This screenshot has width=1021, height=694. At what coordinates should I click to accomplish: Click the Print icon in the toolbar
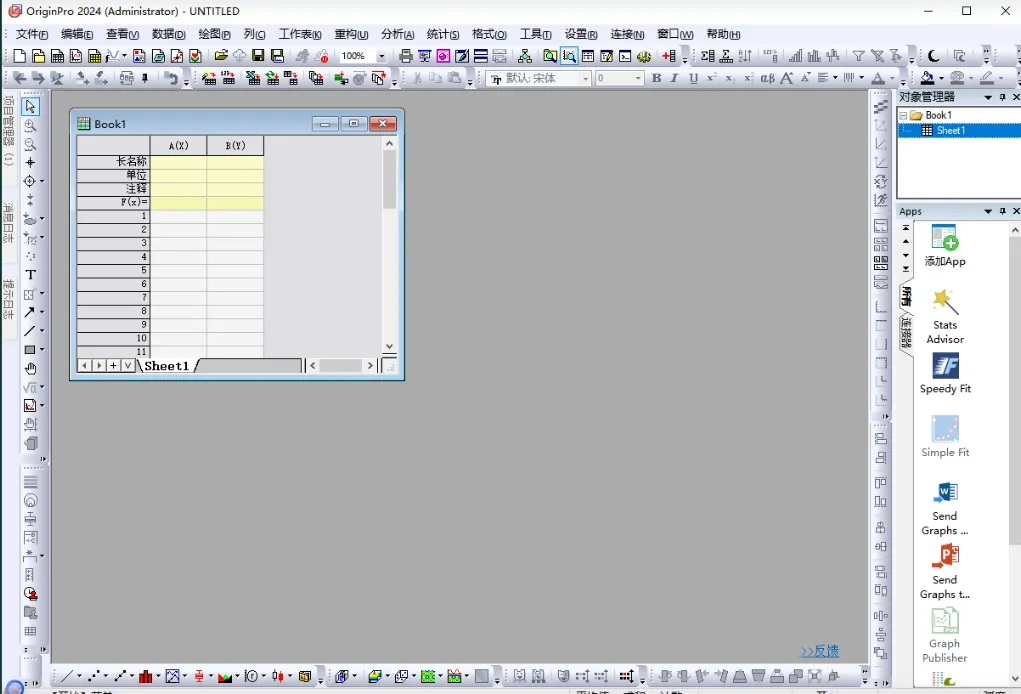tap(406, 56)
